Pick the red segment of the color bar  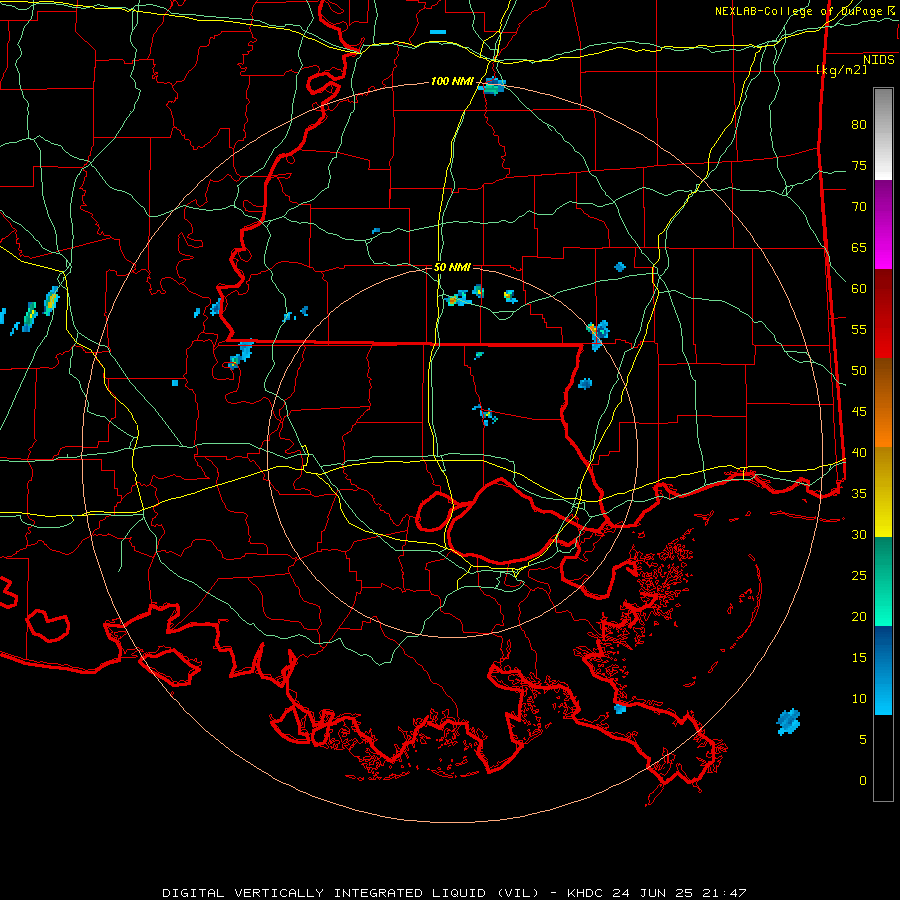883,313
